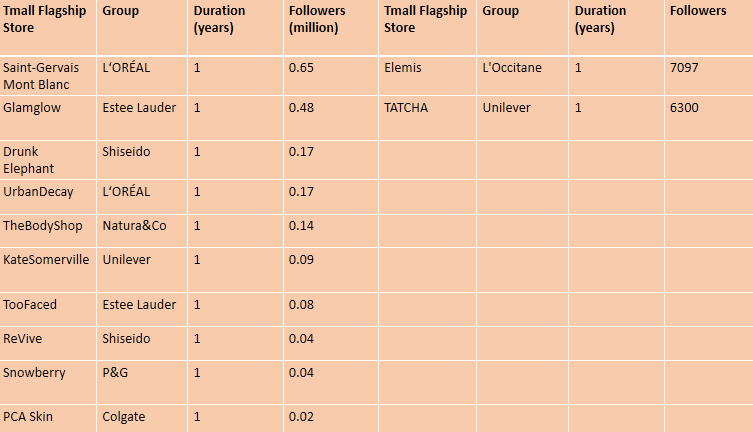This screenshot has height=432, width=753.
Task: Select the TheBodyShop cell
Action: (48, 231)
